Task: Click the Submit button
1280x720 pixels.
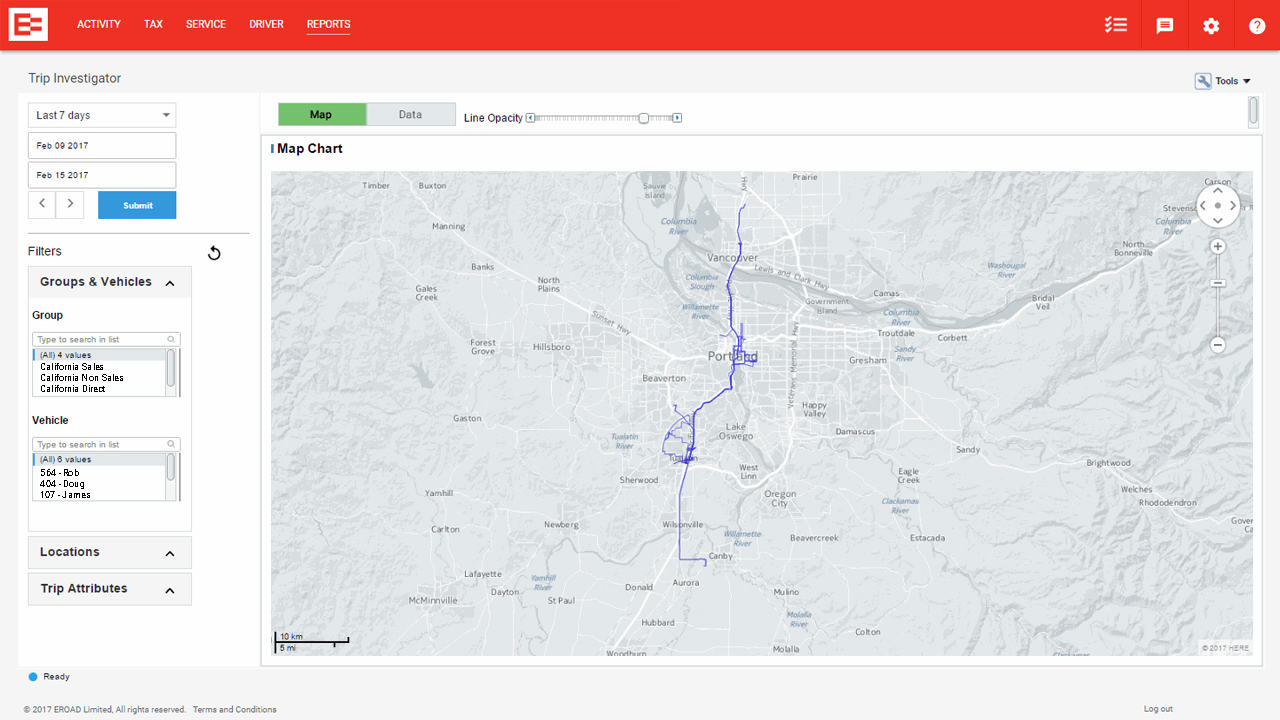Action: 137,205
